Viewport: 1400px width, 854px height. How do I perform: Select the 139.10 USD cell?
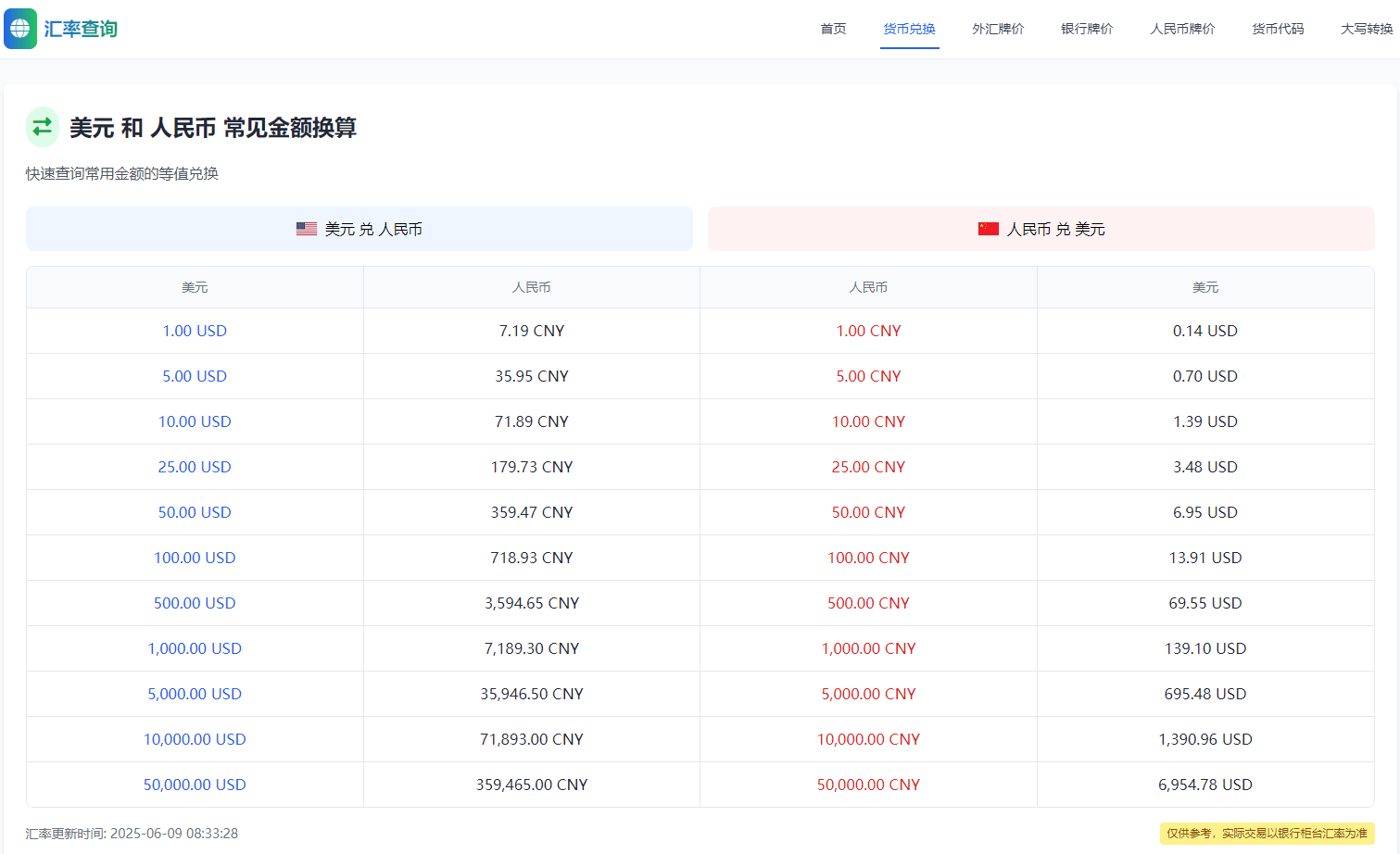point(1205,648)
